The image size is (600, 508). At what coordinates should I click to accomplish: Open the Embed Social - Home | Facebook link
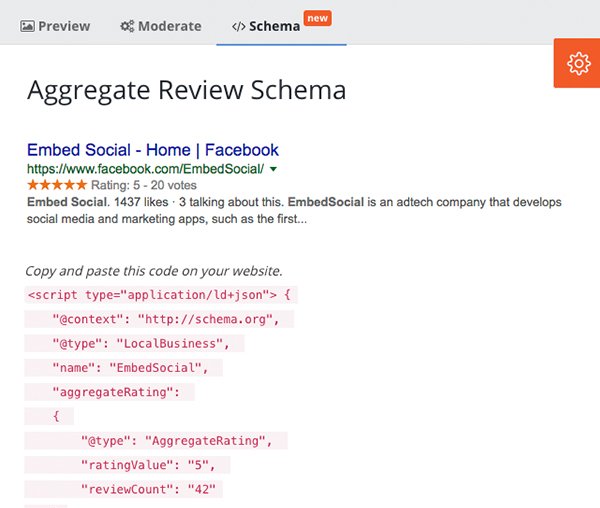click(x=153, y=150)
